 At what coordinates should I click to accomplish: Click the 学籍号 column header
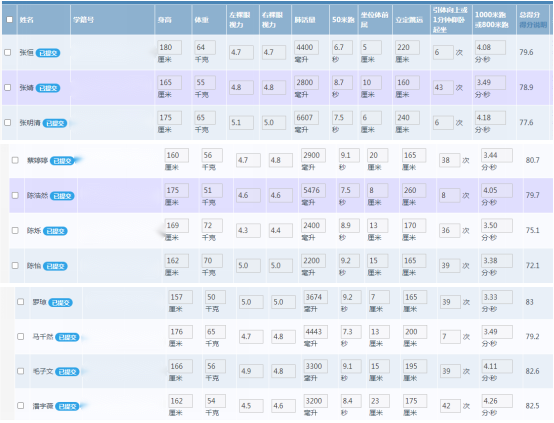click(x=83, y=20)
